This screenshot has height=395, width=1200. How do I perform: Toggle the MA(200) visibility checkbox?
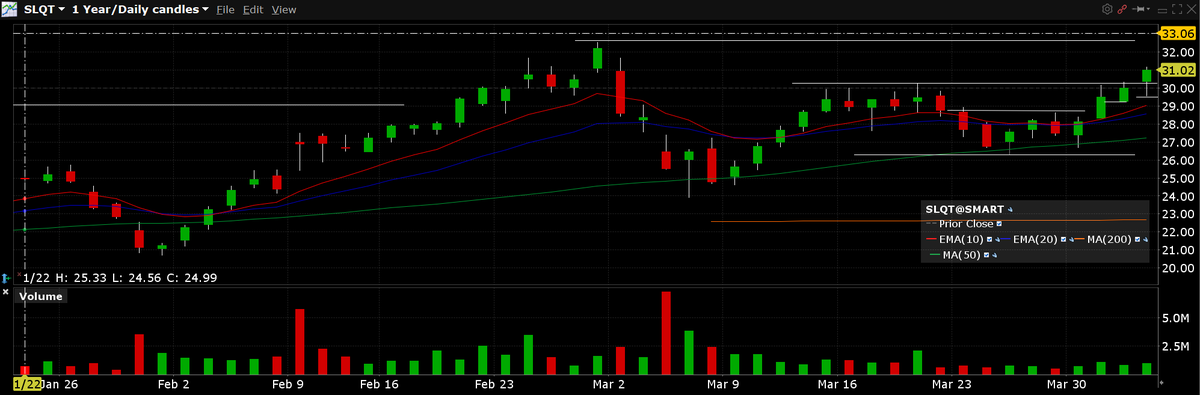coord(1137,240)
